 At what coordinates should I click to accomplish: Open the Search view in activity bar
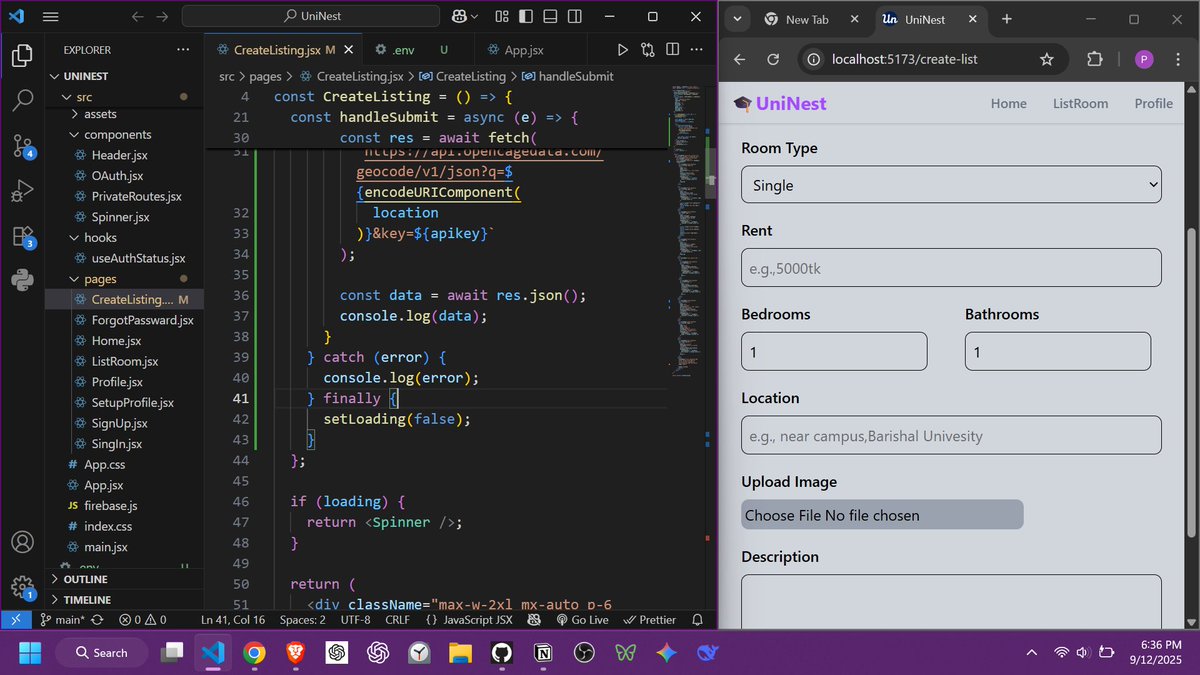pos(22,100)
